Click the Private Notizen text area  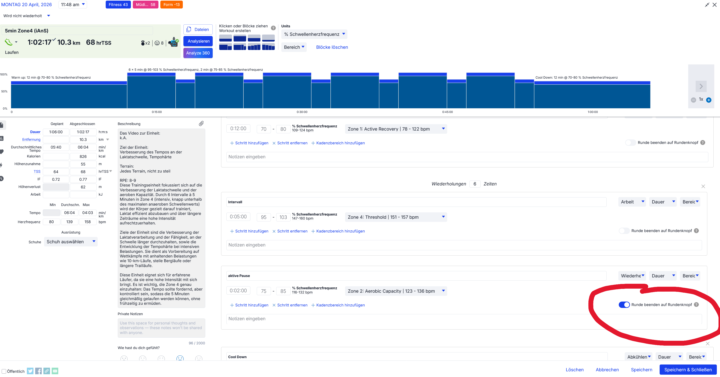(161, 327)
